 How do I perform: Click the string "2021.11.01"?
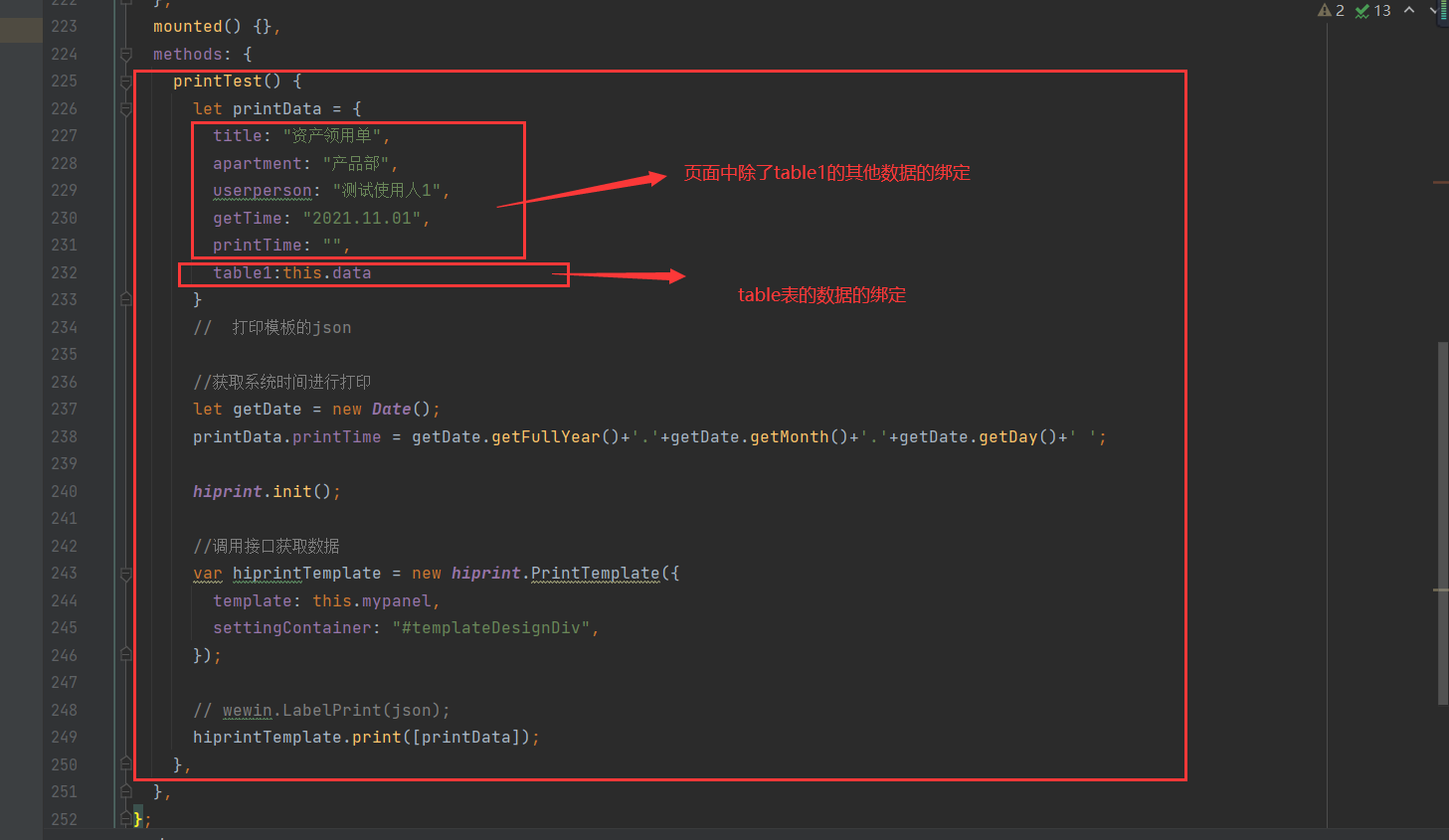[x=362, y=219]
